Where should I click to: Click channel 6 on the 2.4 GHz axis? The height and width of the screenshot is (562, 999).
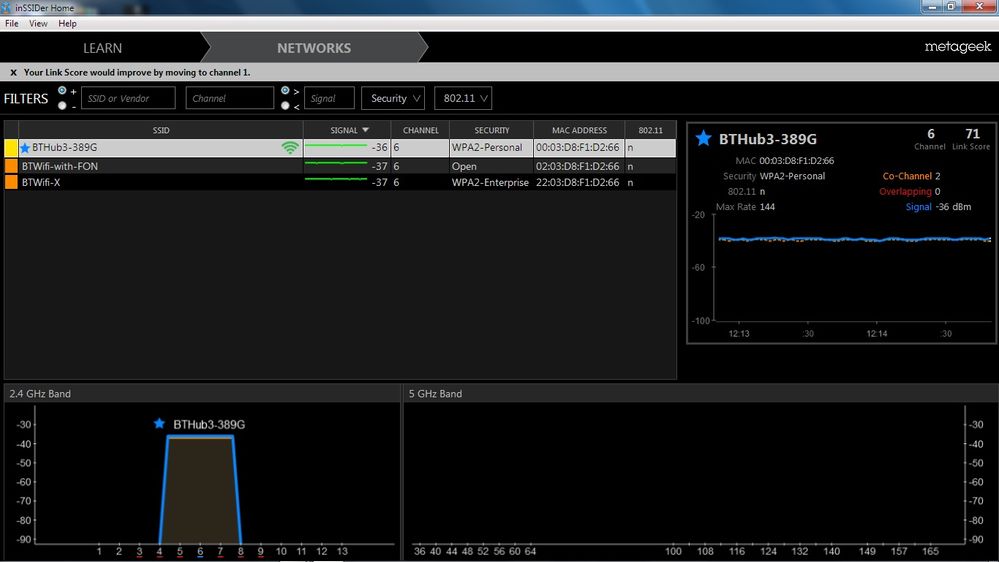click(200, 551)
